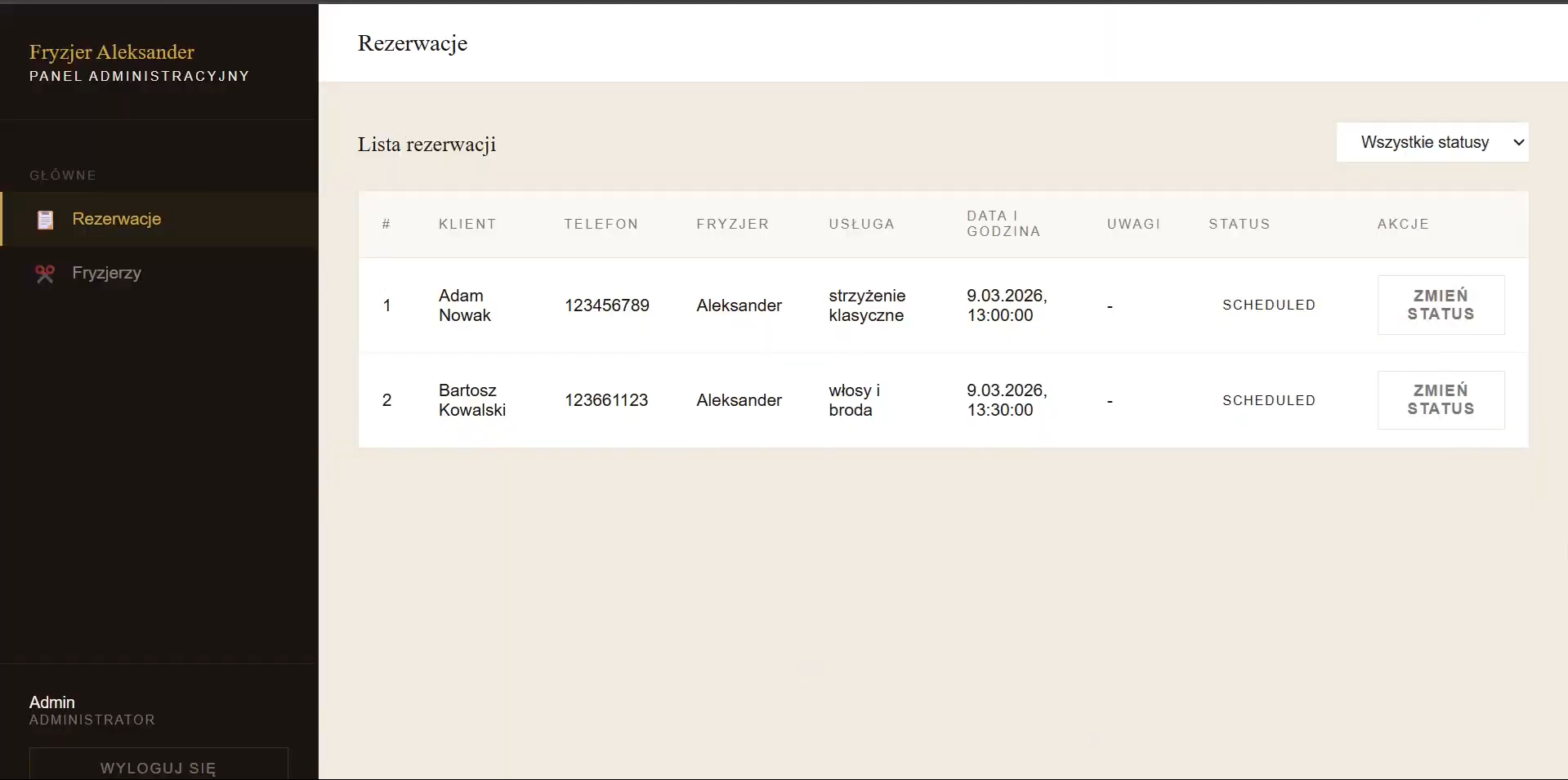Click Zmień Status for Adam Nowak

[1441, 305]
